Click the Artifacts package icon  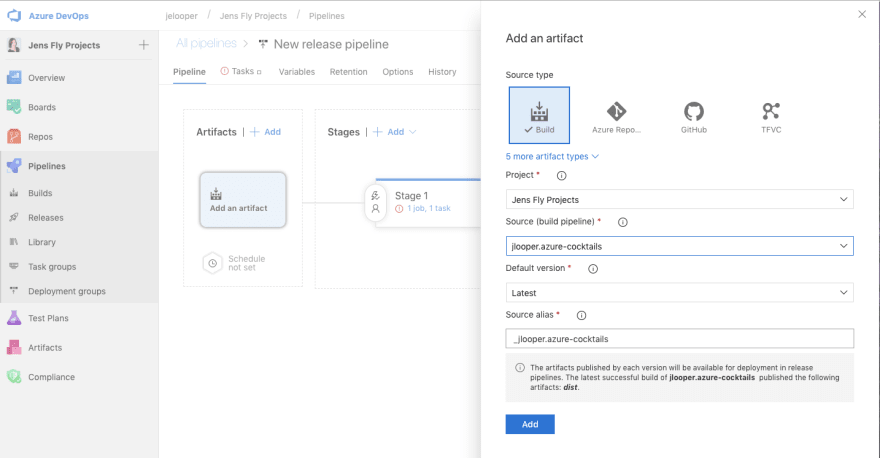tap(14, 347)
